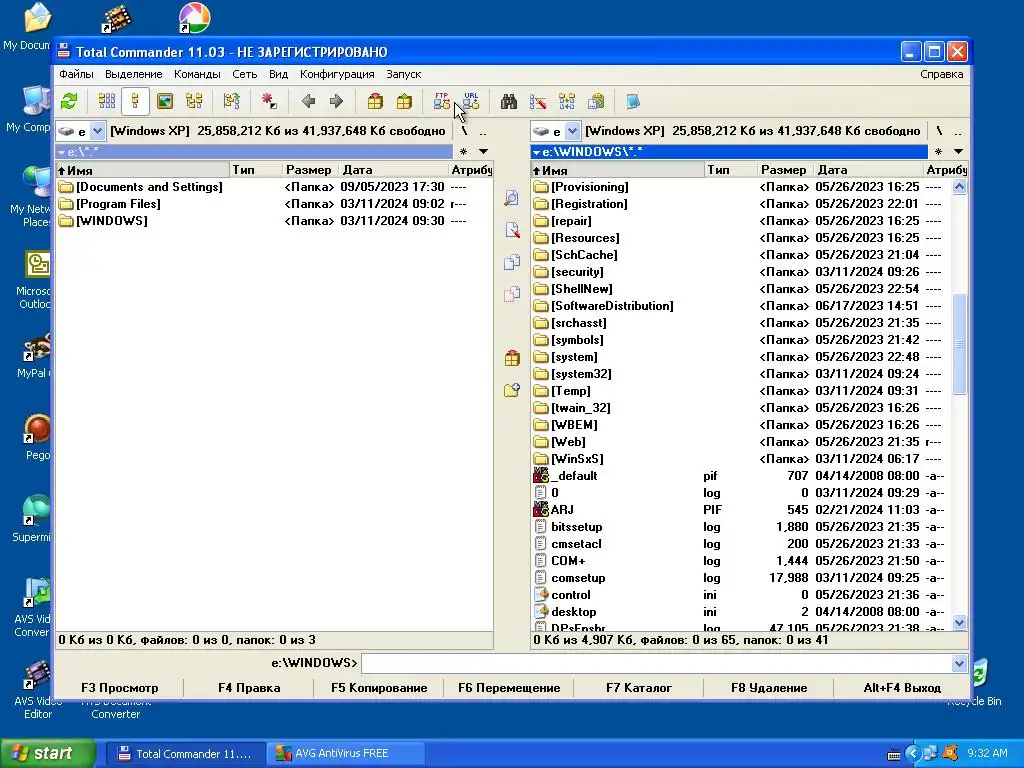Click the F8 Удаление button
This screenshot has width=1024, height=768.
pos(769,688)
